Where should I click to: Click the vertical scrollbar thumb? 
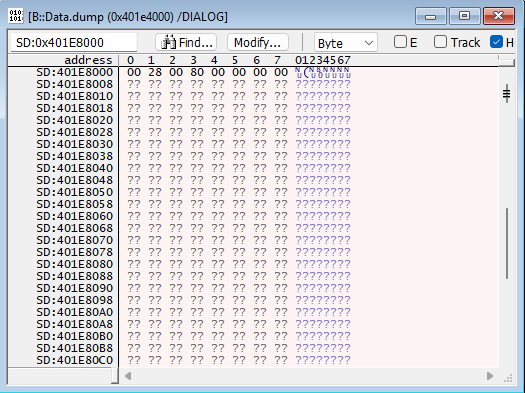pos(507,243)
